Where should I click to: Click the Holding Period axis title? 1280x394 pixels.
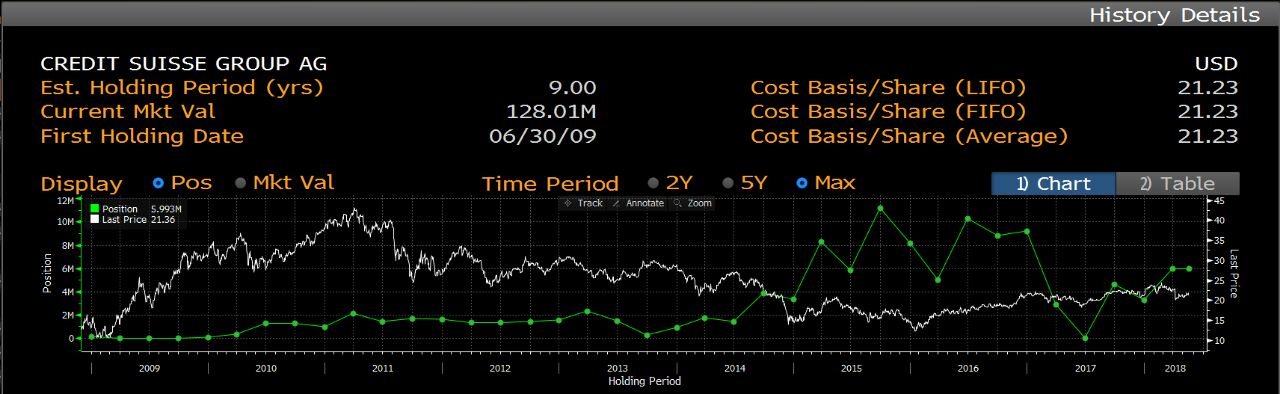(x=644, y=381)
